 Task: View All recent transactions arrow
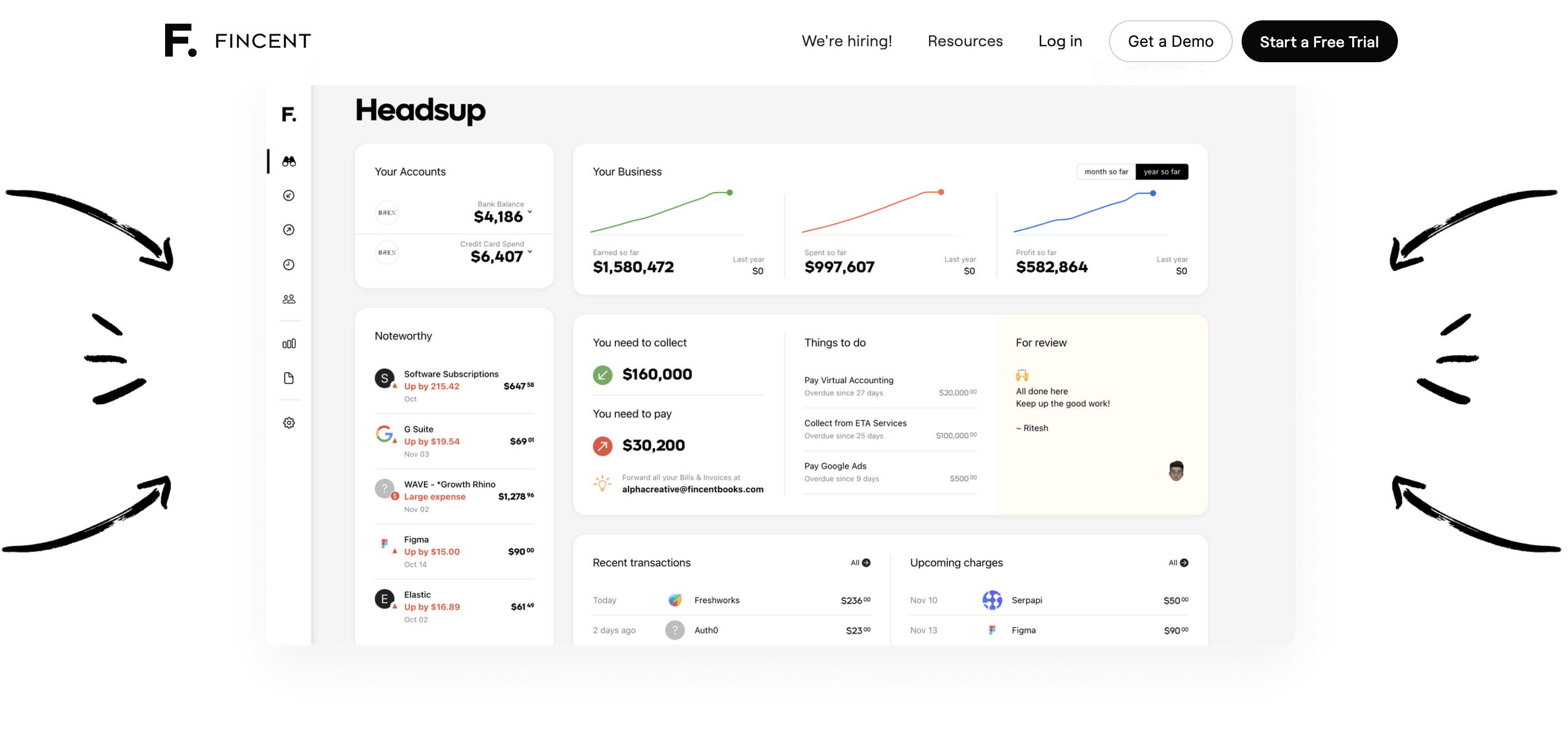pyautogui.click(x=866, y=563)
